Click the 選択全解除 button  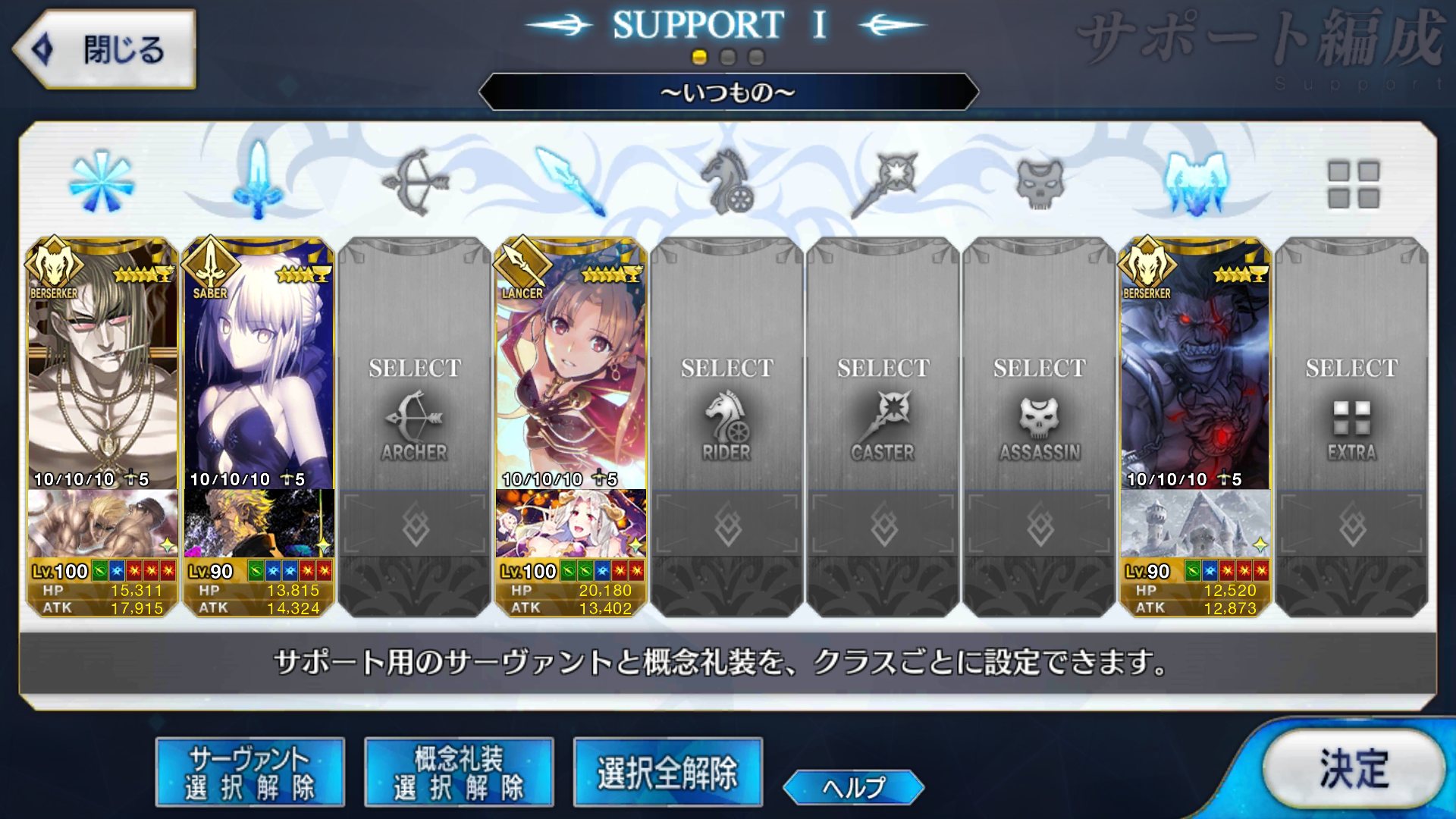tap(668, 772)
